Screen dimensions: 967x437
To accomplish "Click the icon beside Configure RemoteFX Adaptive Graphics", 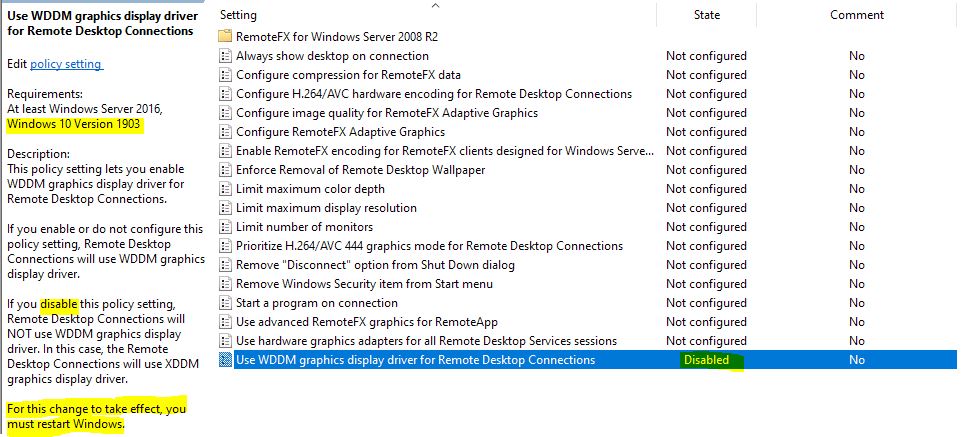I will click(226, 132).
